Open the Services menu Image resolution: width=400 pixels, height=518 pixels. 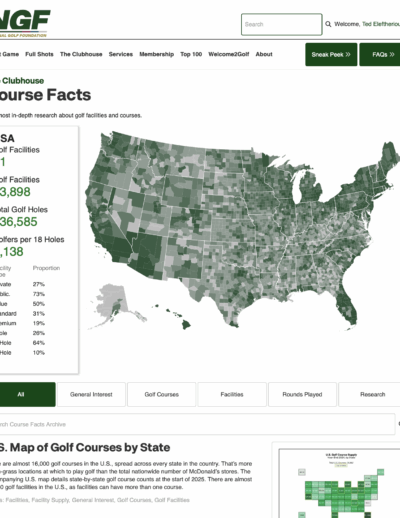tap(121, 54)
